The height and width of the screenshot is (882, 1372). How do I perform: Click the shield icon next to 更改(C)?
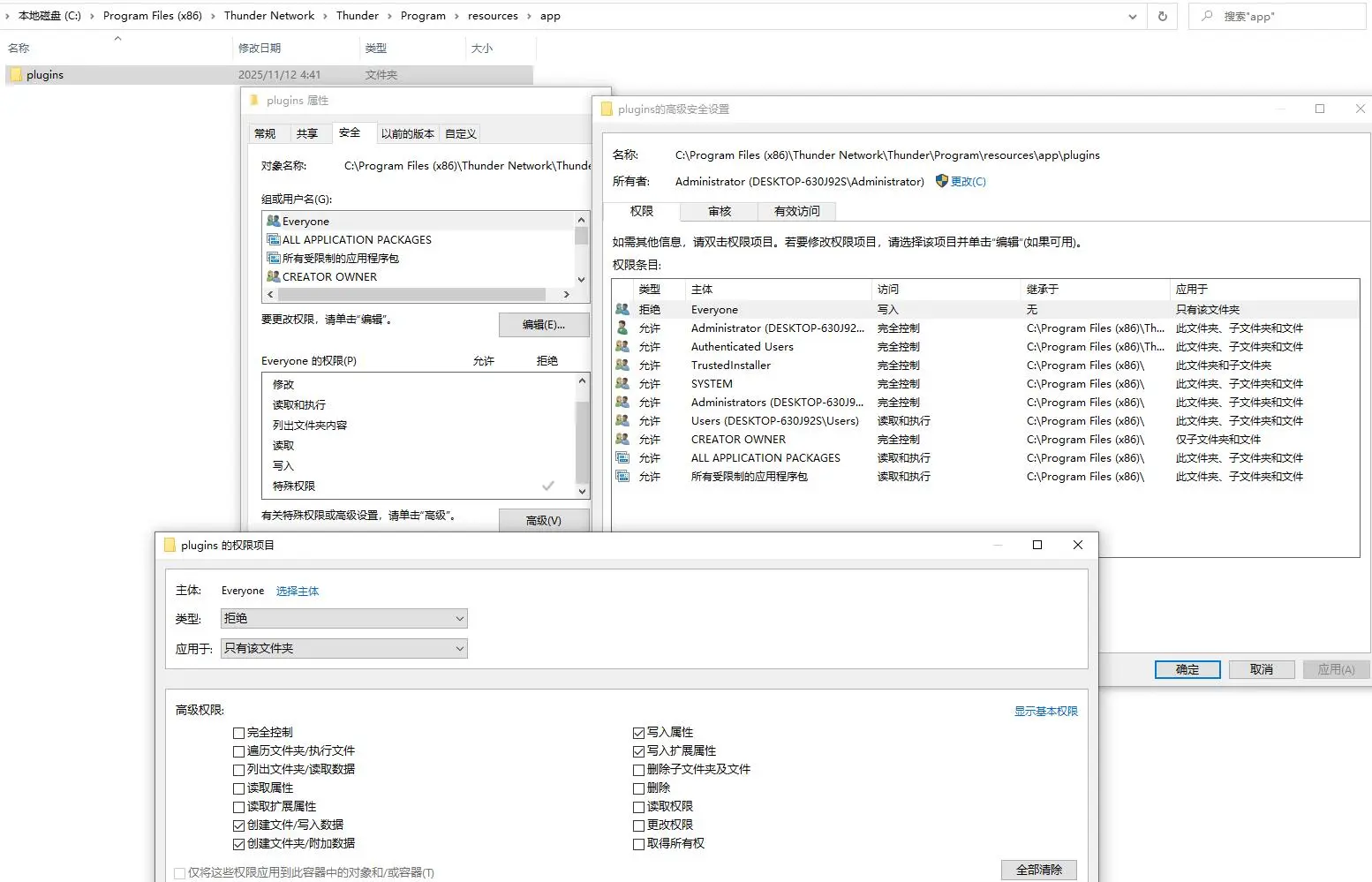[x=941, y=181]
